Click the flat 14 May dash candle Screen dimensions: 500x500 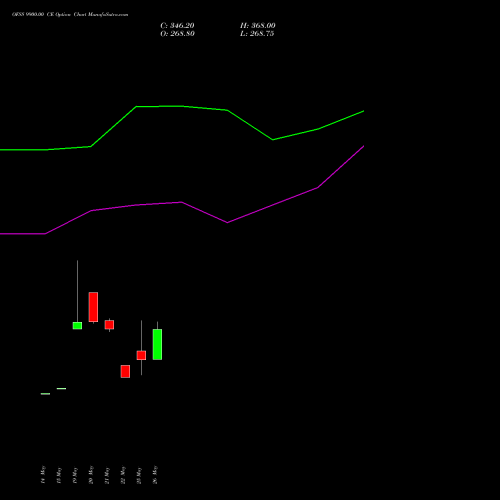tap(45, 394)
